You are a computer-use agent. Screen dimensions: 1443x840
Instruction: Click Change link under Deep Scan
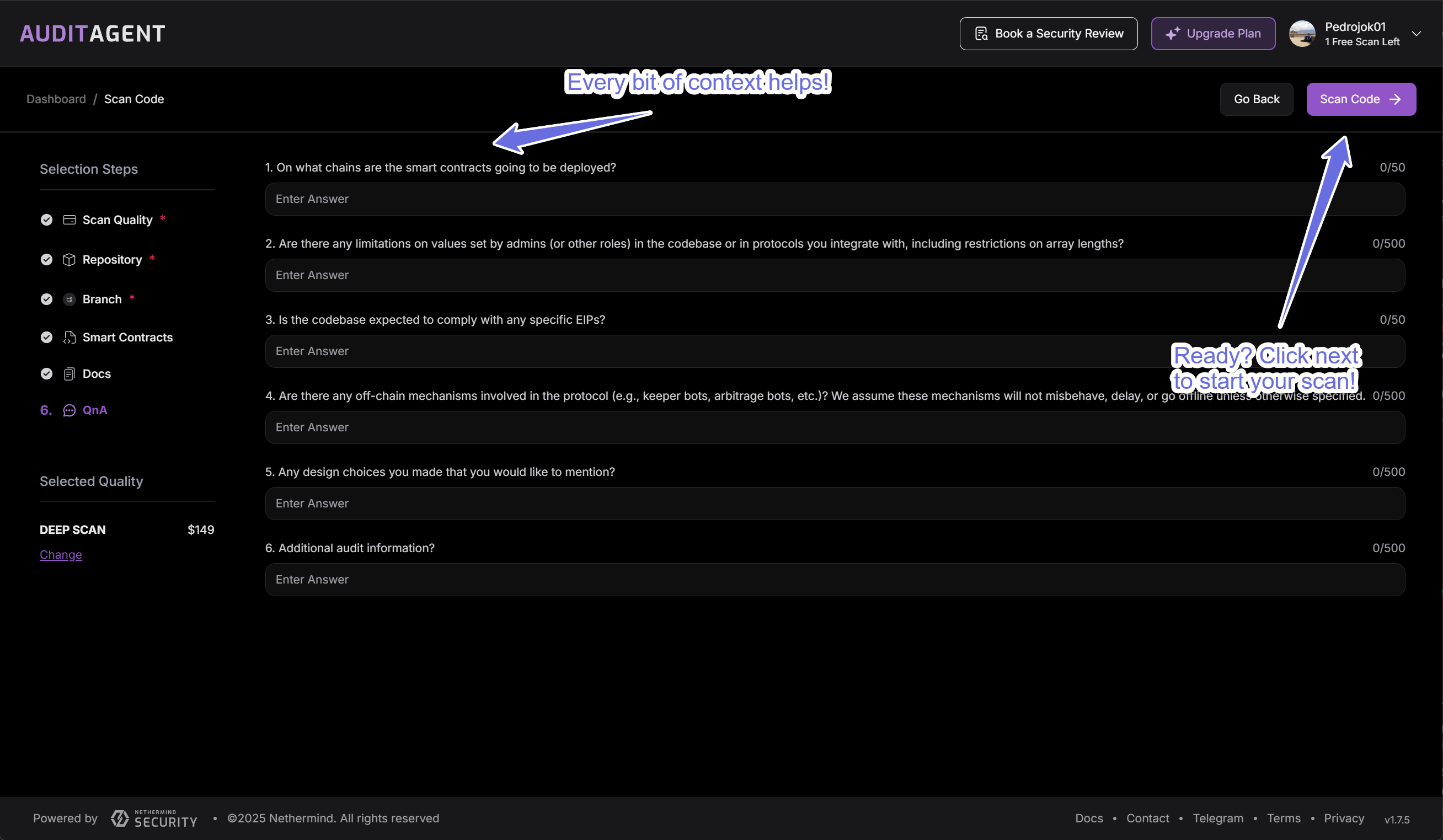[x=61, y=555]
